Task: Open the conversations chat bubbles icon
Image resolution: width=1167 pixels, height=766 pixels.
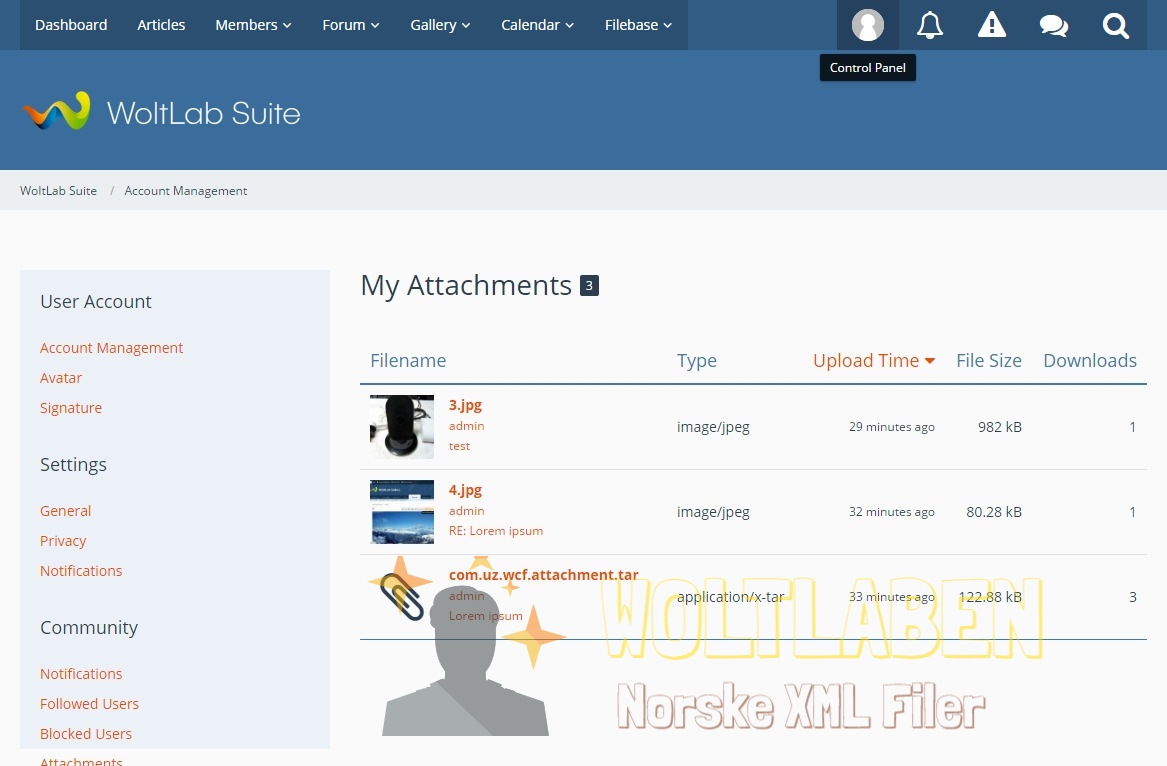Action: pyautogui.click(x=1054, y=25)
